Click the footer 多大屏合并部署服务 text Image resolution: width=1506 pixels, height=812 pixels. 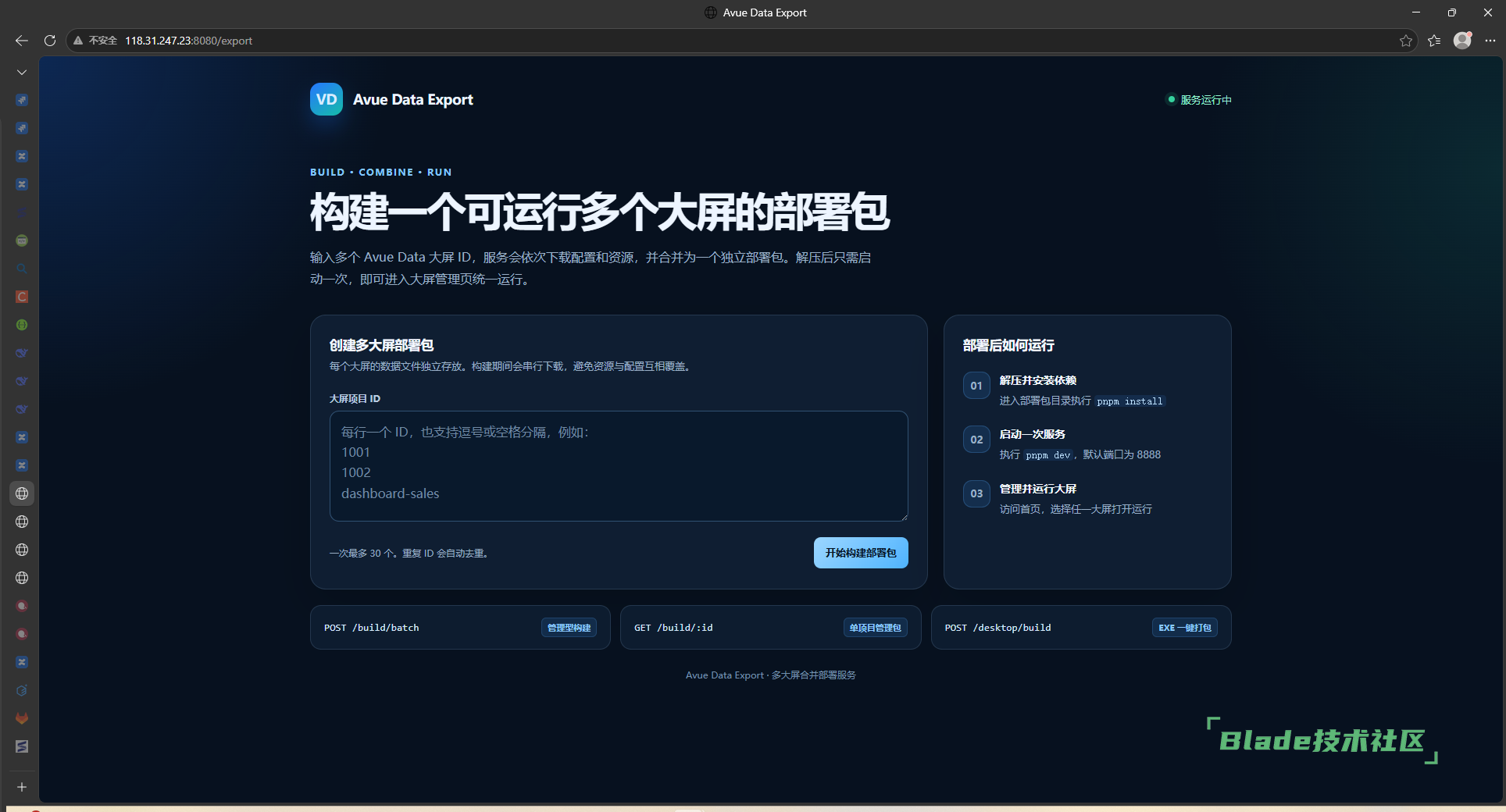pyautogui.click(x=814, y=675)
